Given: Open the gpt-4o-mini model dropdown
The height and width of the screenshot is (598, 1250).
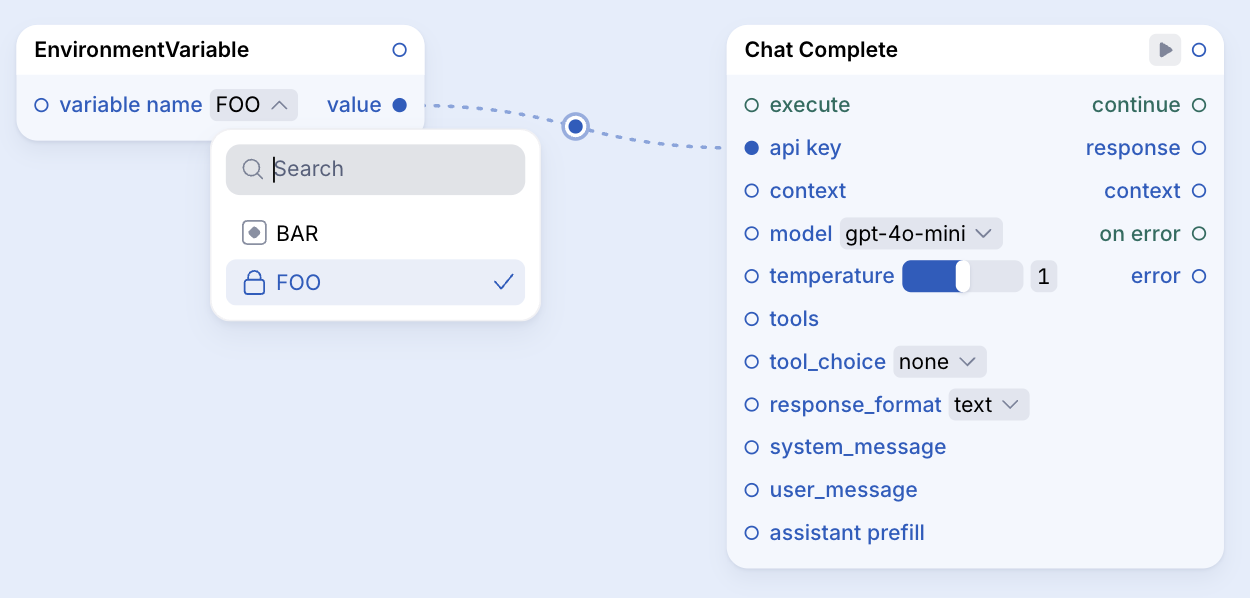Looking at the screenshot, I should click(x=921, y=234).
